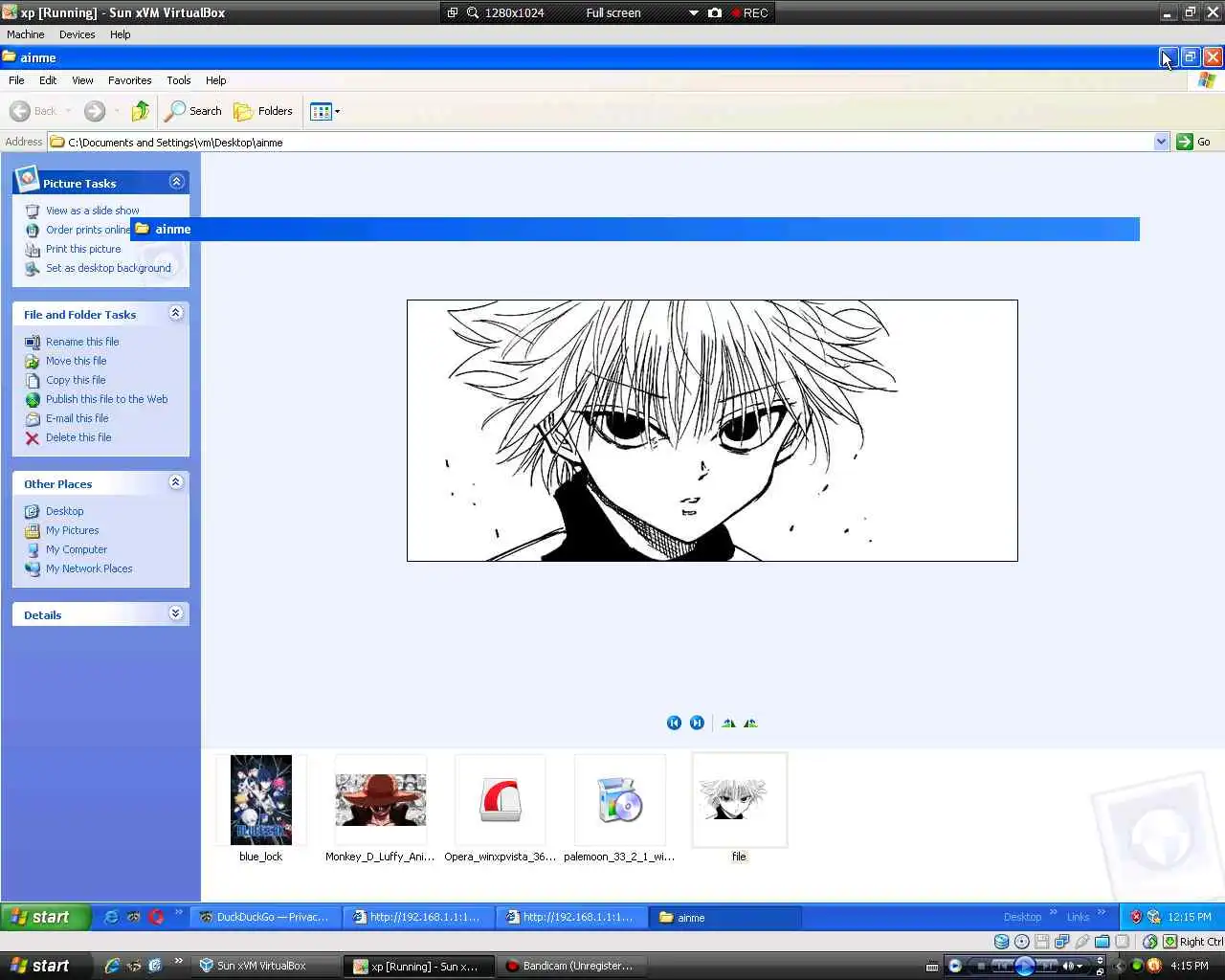Expand the guest Desktop toolbar chevron
This screenshot has height=980, width=1225.
coord(1054,913)
